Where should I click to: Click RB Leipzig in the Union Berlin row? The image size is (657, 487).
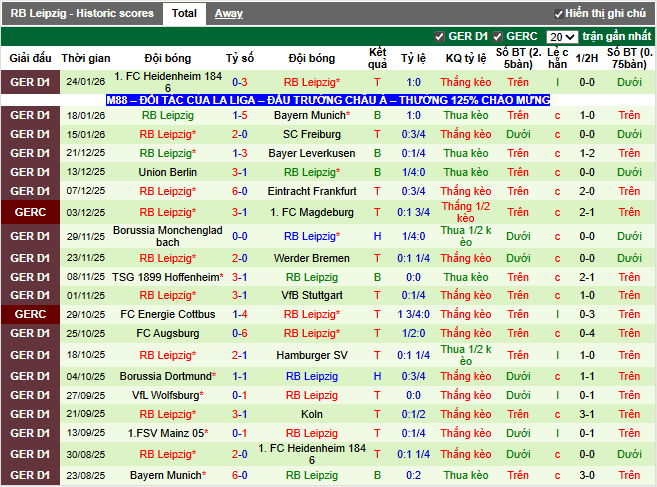[312, 172]
